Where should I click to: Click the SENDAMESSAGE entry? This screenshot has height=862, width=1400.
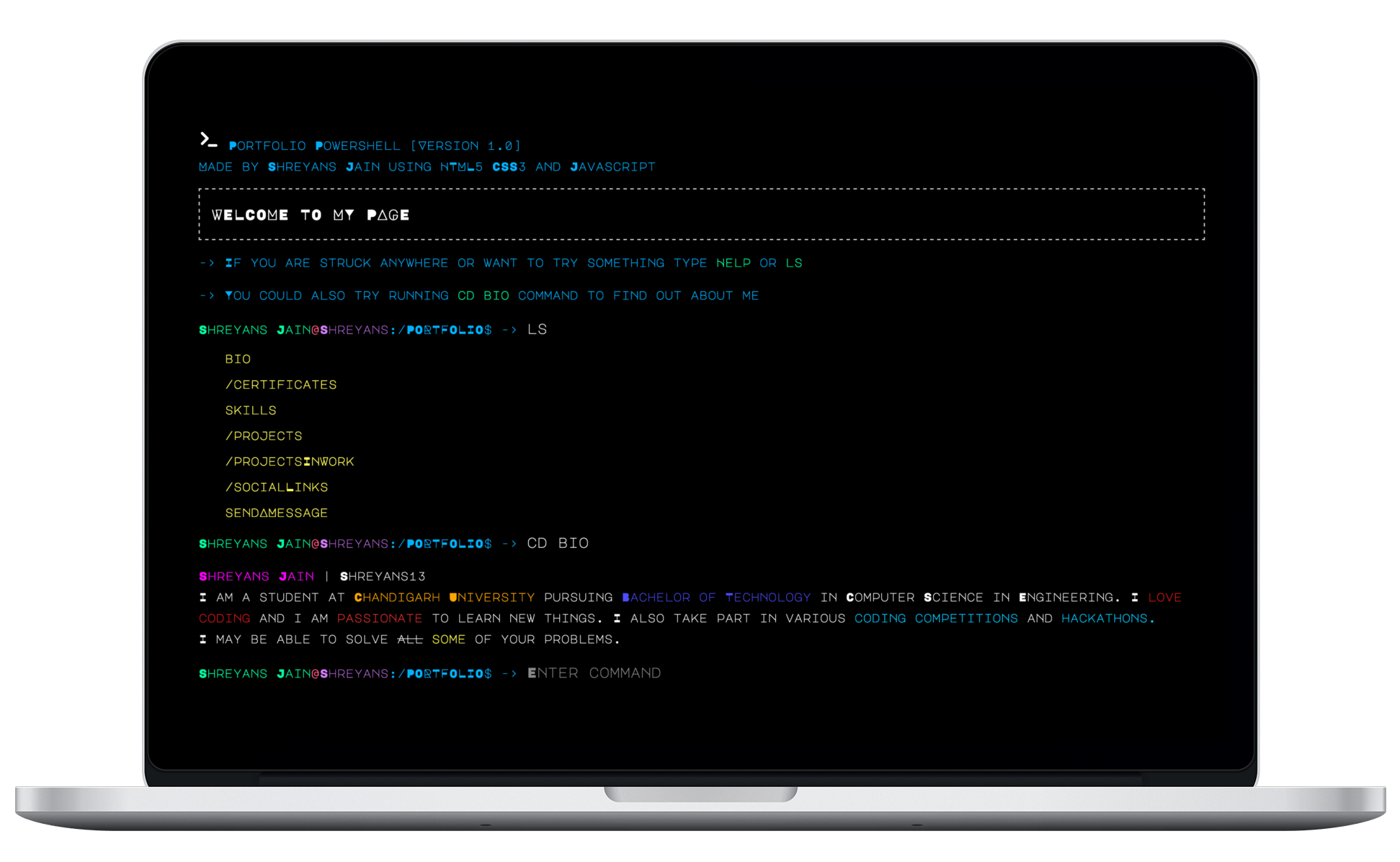click(x=277, y=513)
